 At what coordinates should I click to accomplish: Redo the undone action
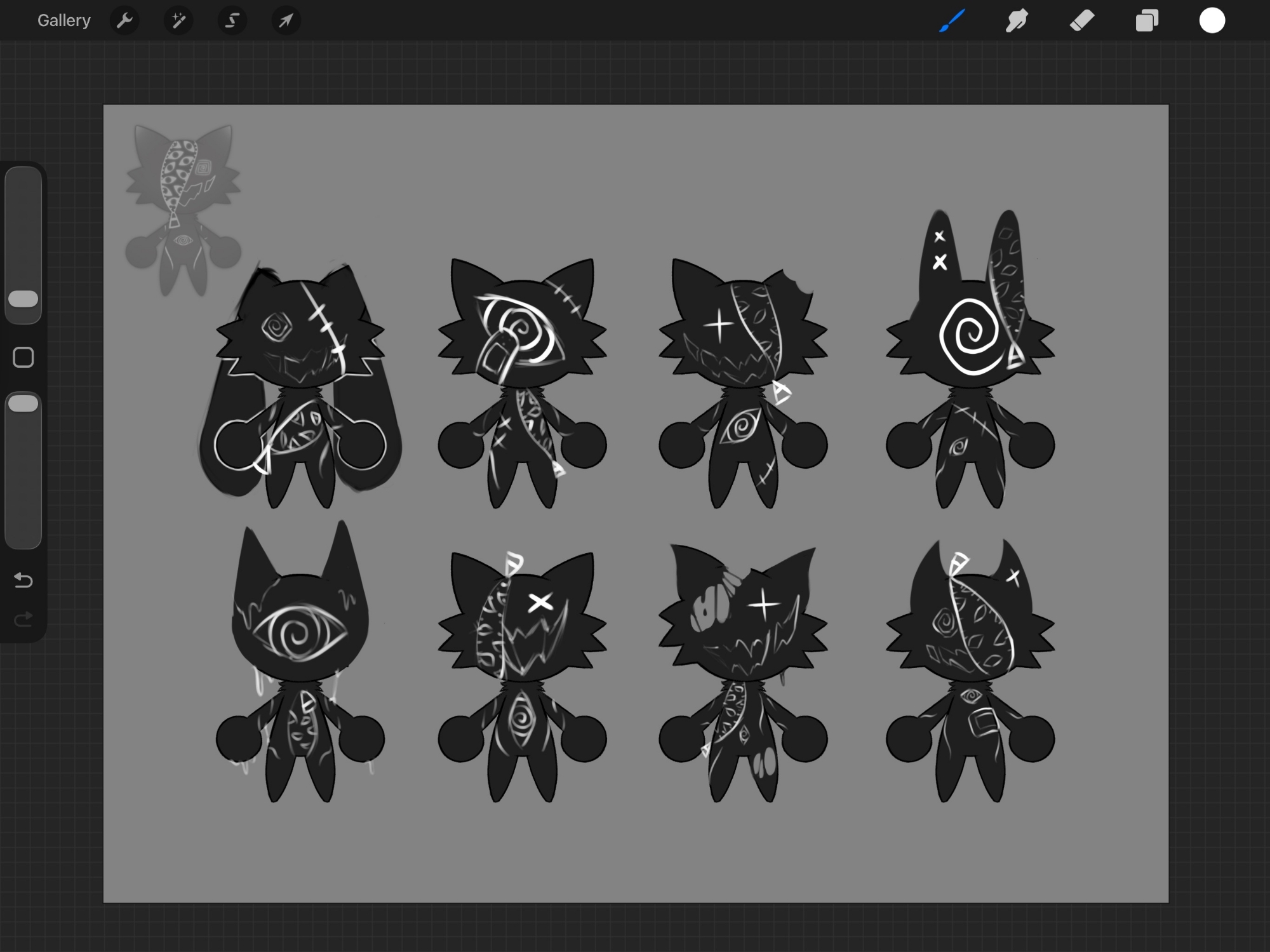tap(23, 619)
